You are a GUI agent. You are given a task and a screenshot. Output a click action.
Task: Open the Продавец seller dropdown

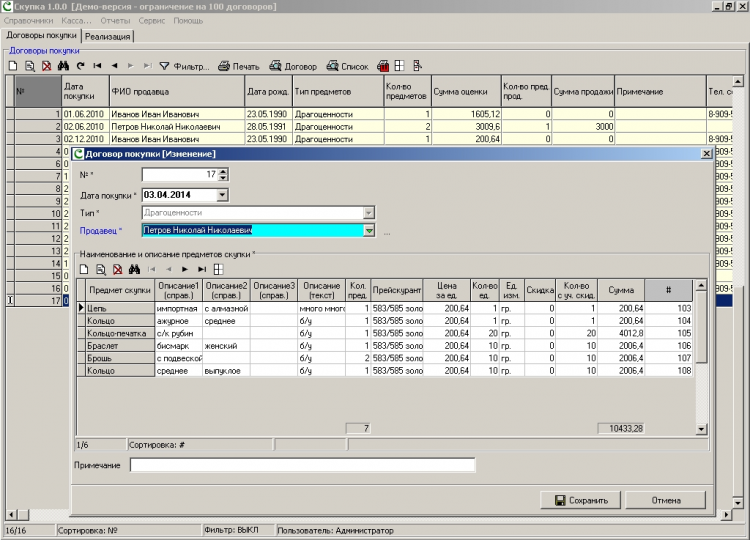(x=368, y=231)
